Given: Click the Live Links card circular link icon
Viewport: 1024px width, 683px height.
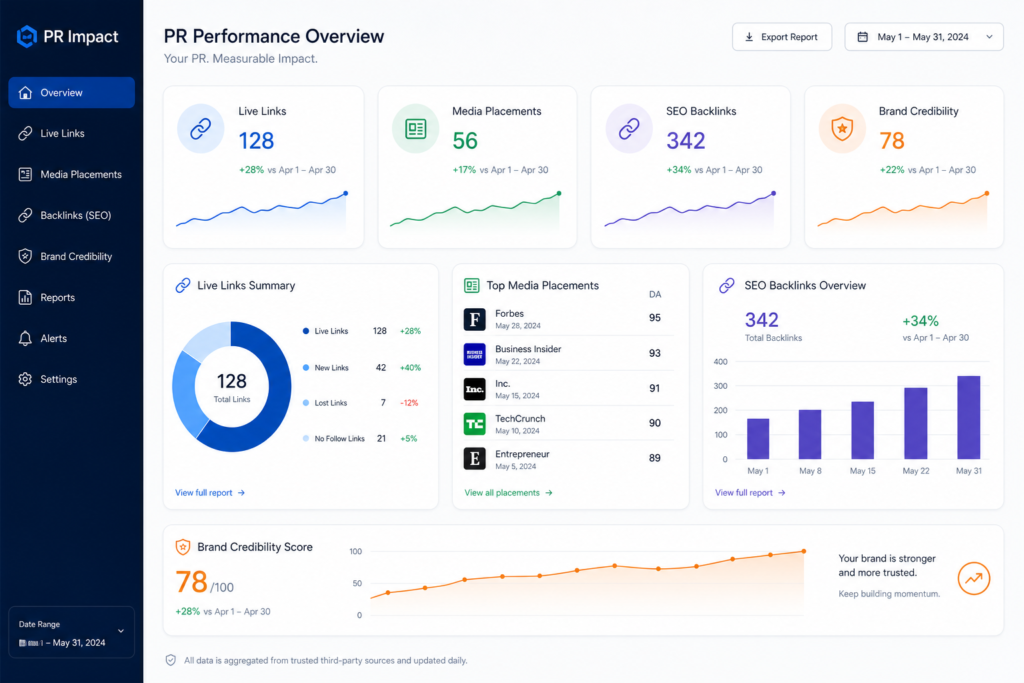Looking at the screenshot, I should tap(200, 129).
